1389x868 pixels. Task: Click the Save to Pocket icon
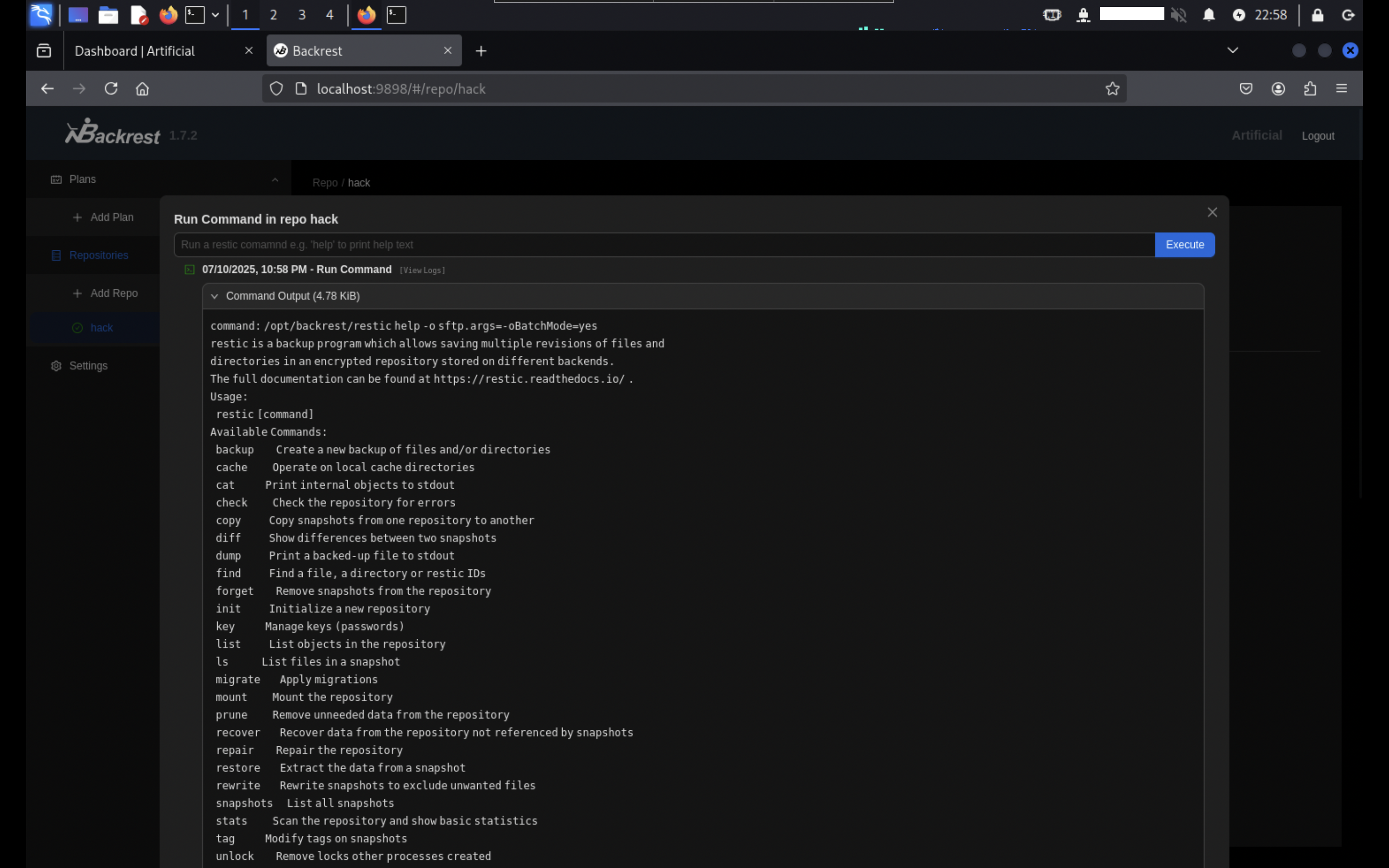click(x=1246, y=88)
